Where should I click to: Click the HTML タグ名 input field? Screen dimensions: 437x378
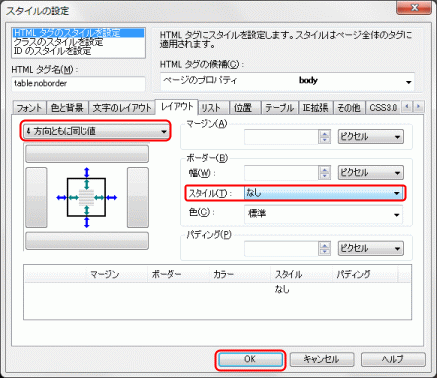click(x=78, y=83)
